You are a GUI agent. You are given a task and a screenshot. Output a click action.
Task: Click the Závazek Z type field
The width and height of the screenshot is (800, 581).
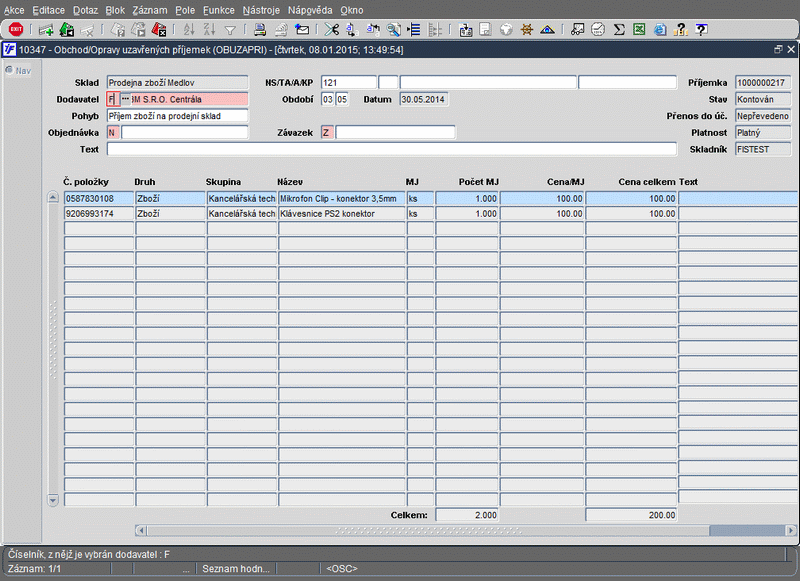tap(327, 133)
